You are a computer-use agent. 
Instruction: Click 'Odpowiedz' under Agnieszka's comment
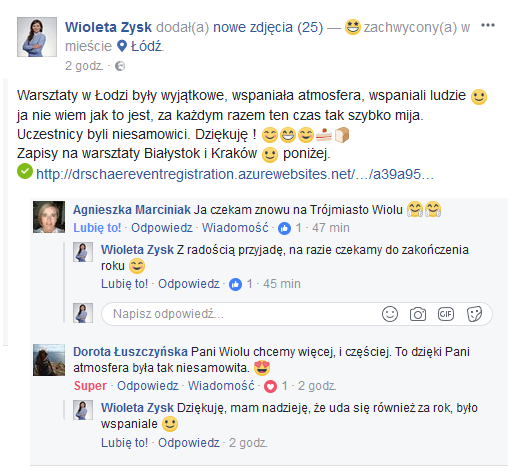pos(162,228)
